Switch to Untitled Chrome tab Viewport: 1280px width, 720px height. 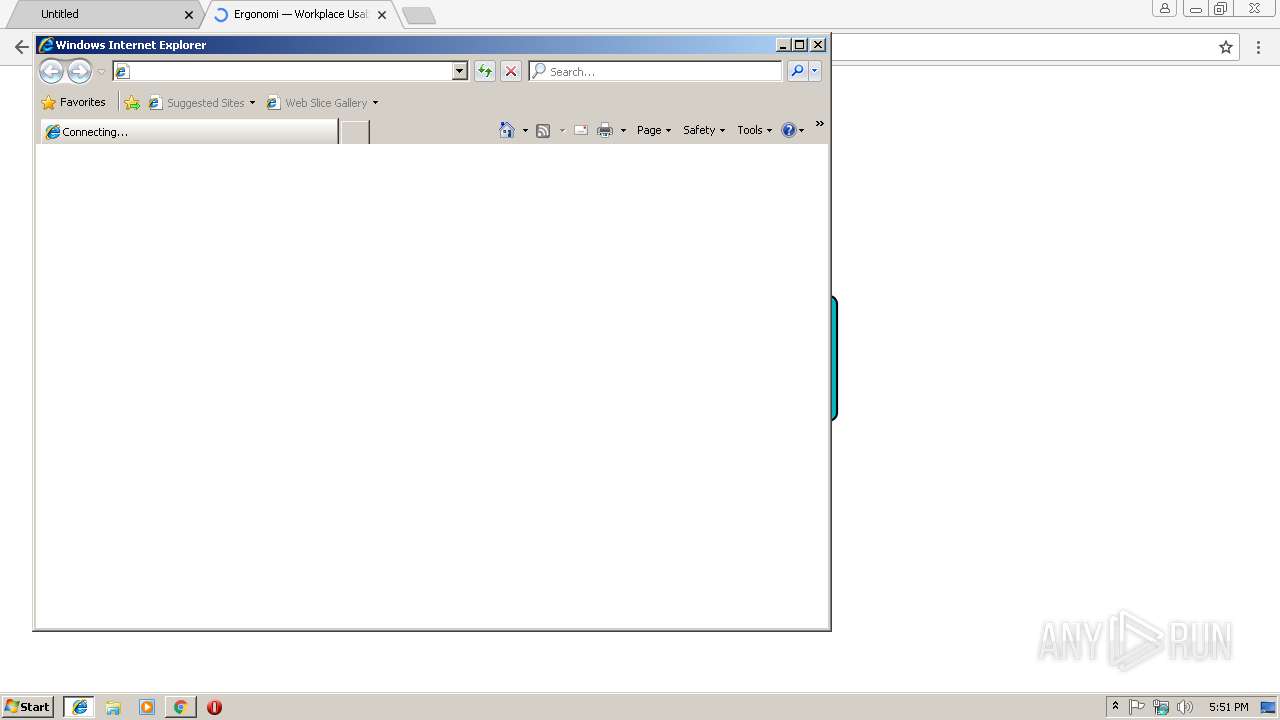coord(103,14)
